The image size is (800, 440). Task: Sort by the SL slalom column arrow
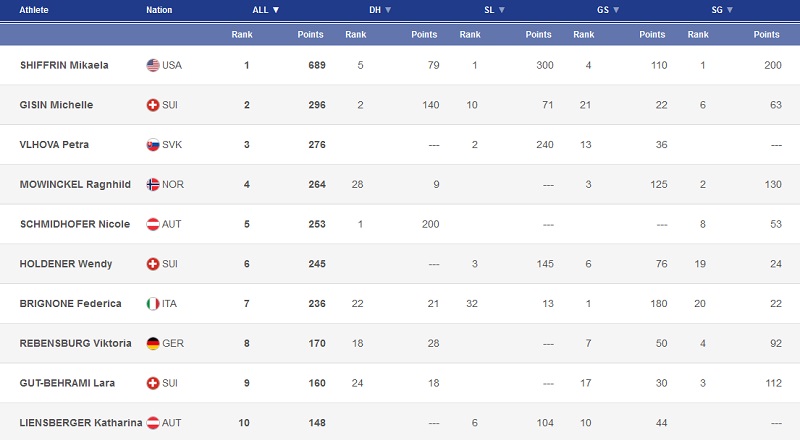502,10
